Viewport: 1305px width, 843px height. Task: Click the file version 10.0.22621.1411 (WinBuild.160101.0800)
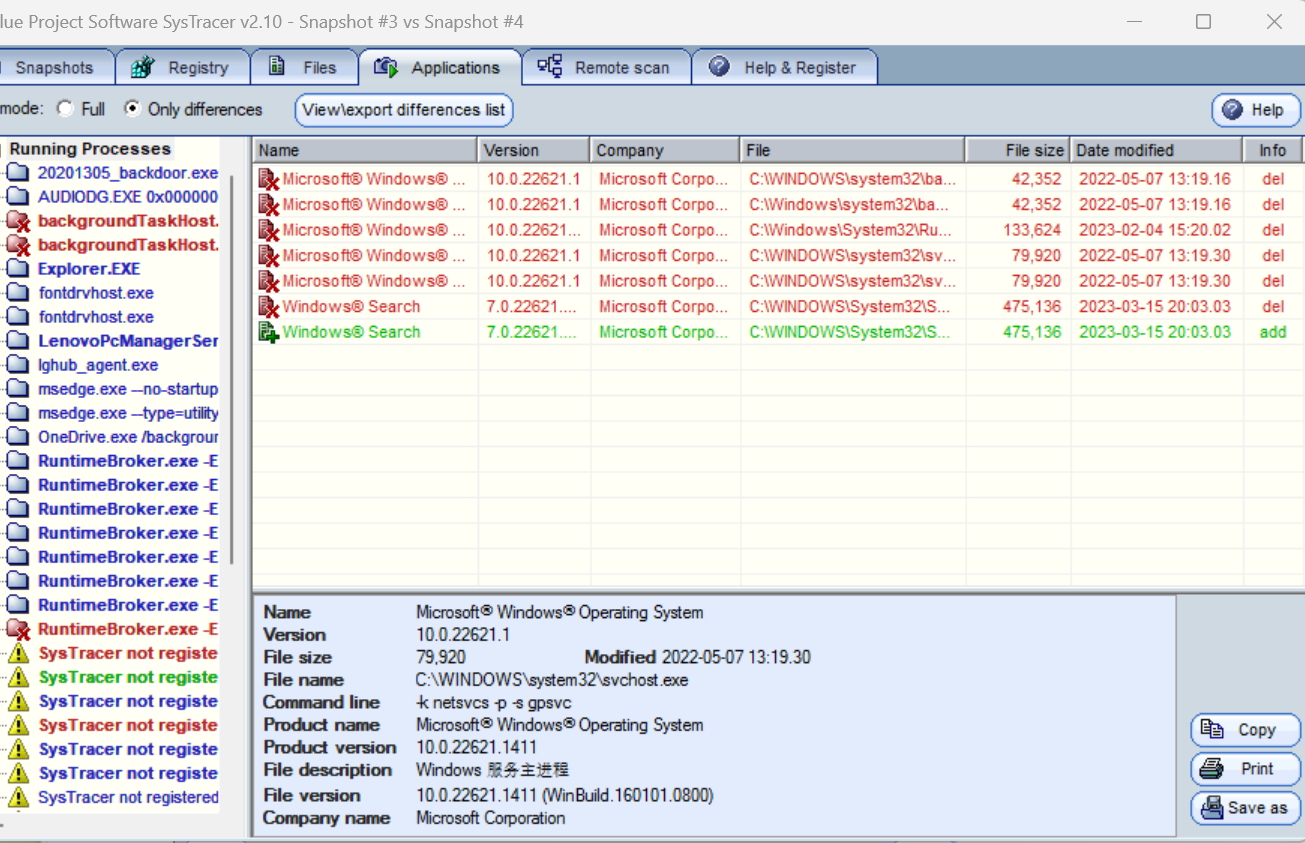point(565,796)
